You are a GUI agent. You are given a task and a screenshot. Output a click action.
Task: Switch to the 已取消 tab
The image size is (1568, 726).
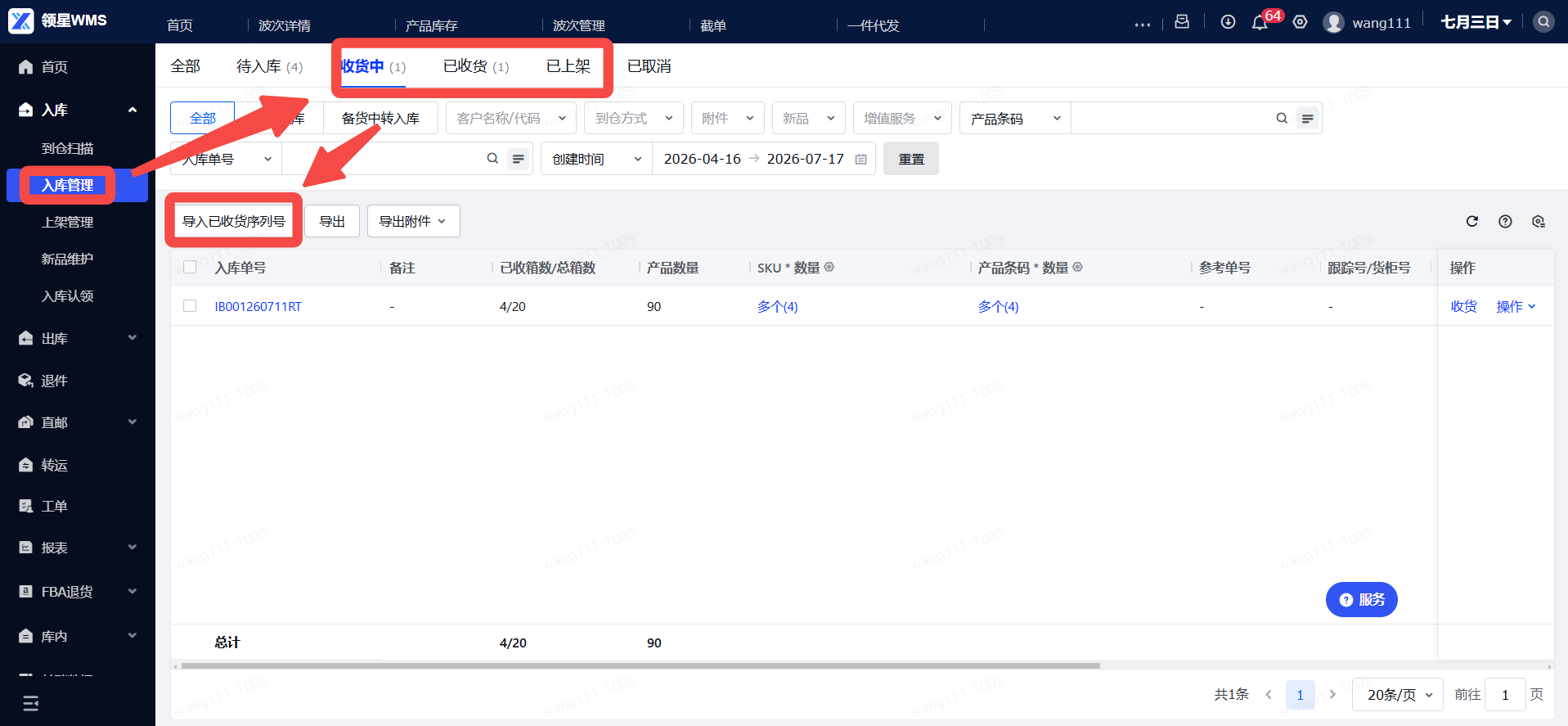pyautogui.click(x=649, y=66)
